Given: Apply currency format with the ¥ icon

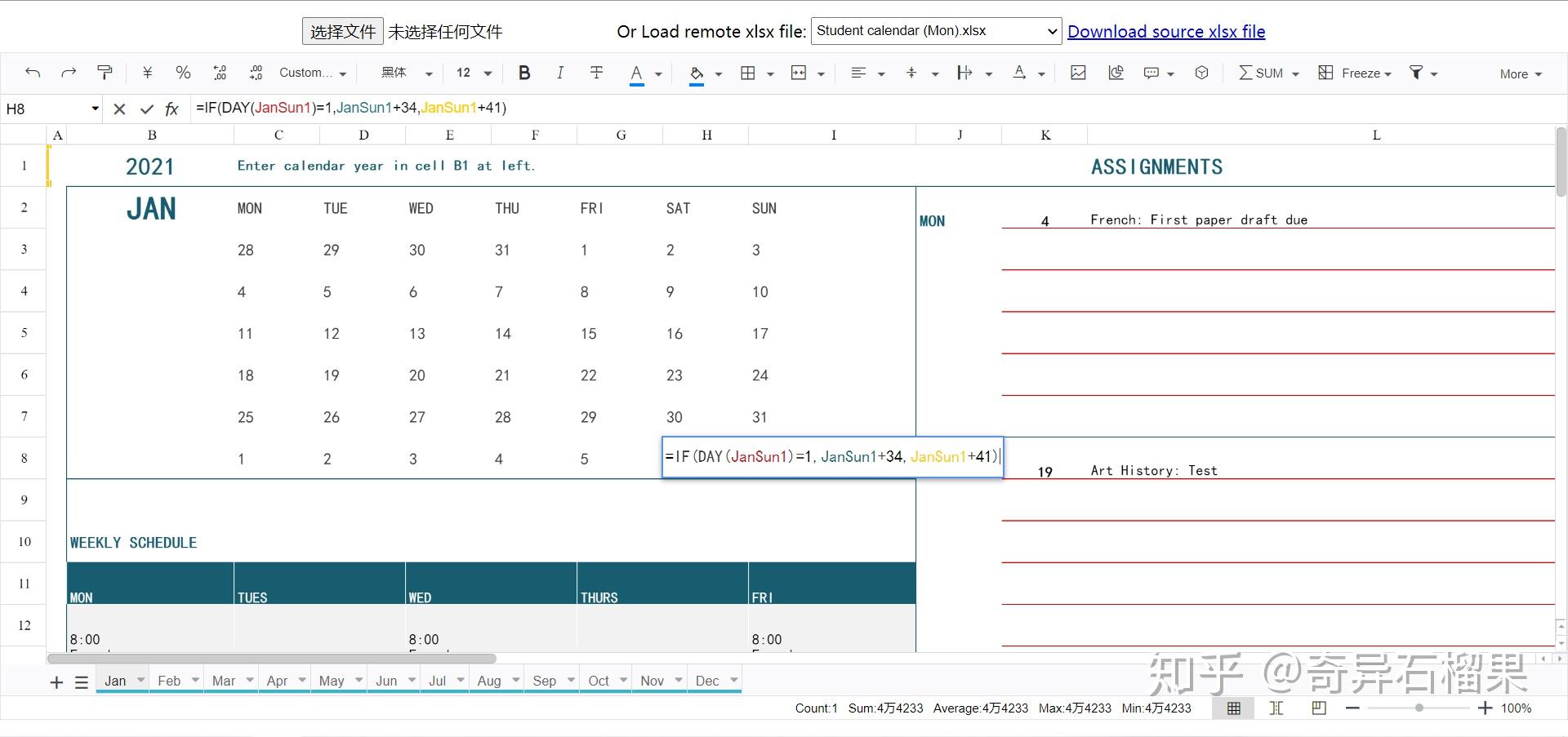Looking at the screenshot, I should point(148,73).
